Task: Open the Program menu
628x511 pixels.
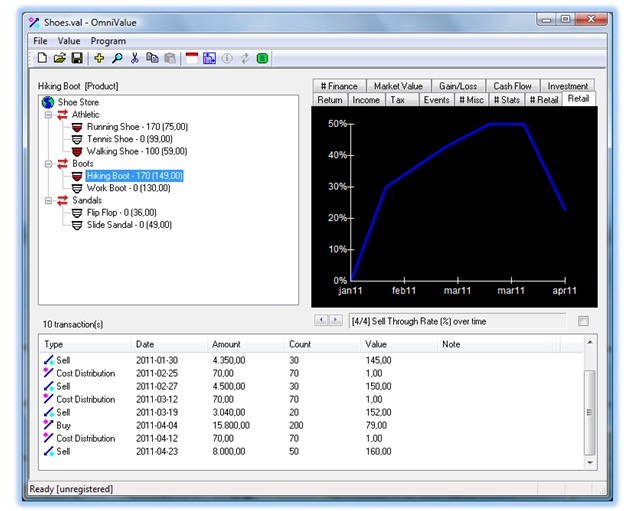Action: click(x=108, y=41)
